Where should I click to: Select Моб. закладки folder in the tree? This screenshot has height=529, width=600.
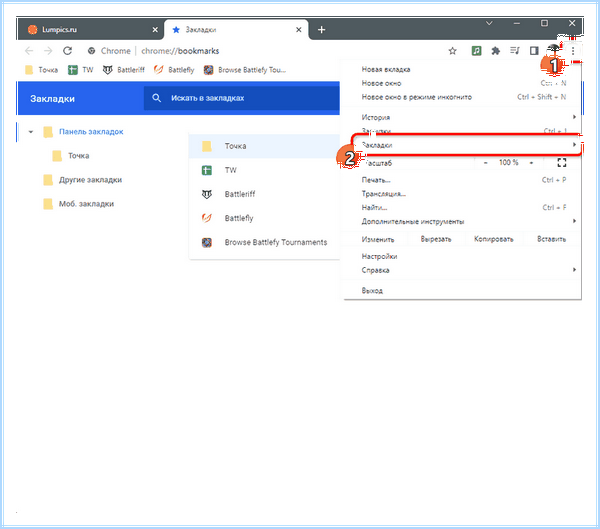(78, 204)
